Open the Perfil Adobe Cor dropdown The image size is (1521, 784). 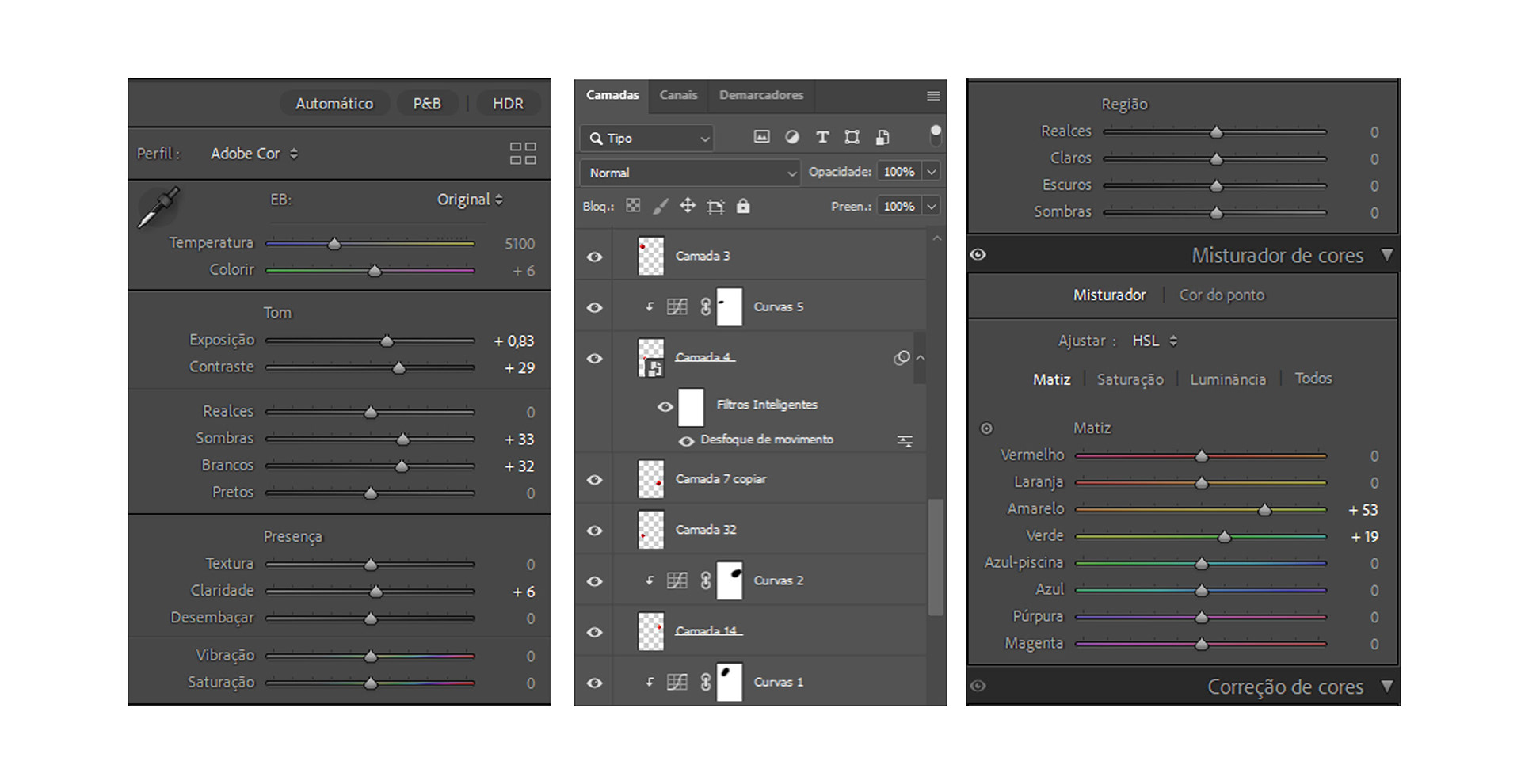(x=254, y=154)
